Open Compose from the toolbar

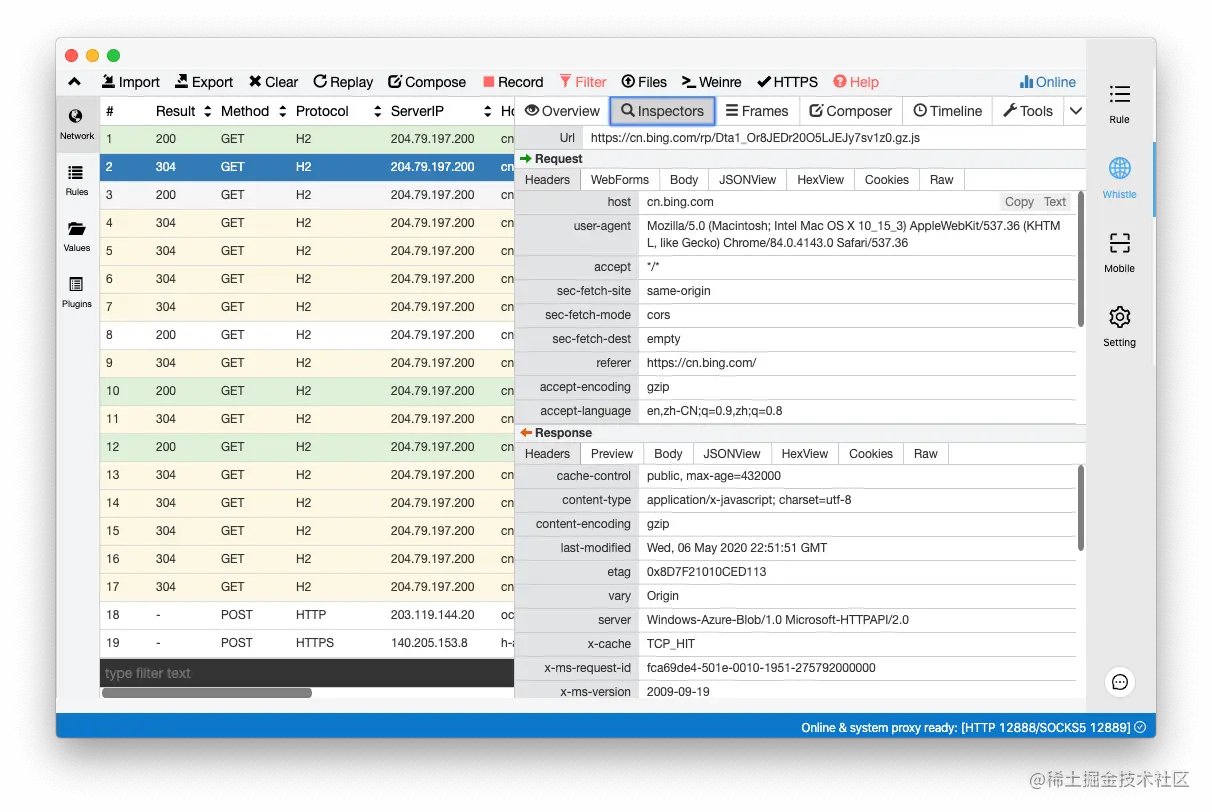pyautogui.click(x=427, y=82)
